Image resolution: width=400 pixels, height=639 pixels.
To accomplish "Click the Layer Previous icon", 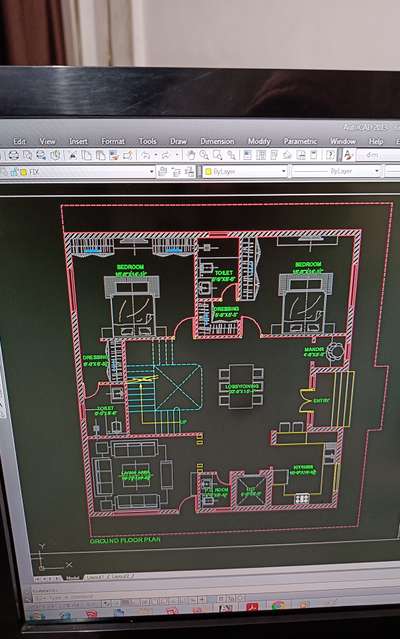I will pos(176,172).
